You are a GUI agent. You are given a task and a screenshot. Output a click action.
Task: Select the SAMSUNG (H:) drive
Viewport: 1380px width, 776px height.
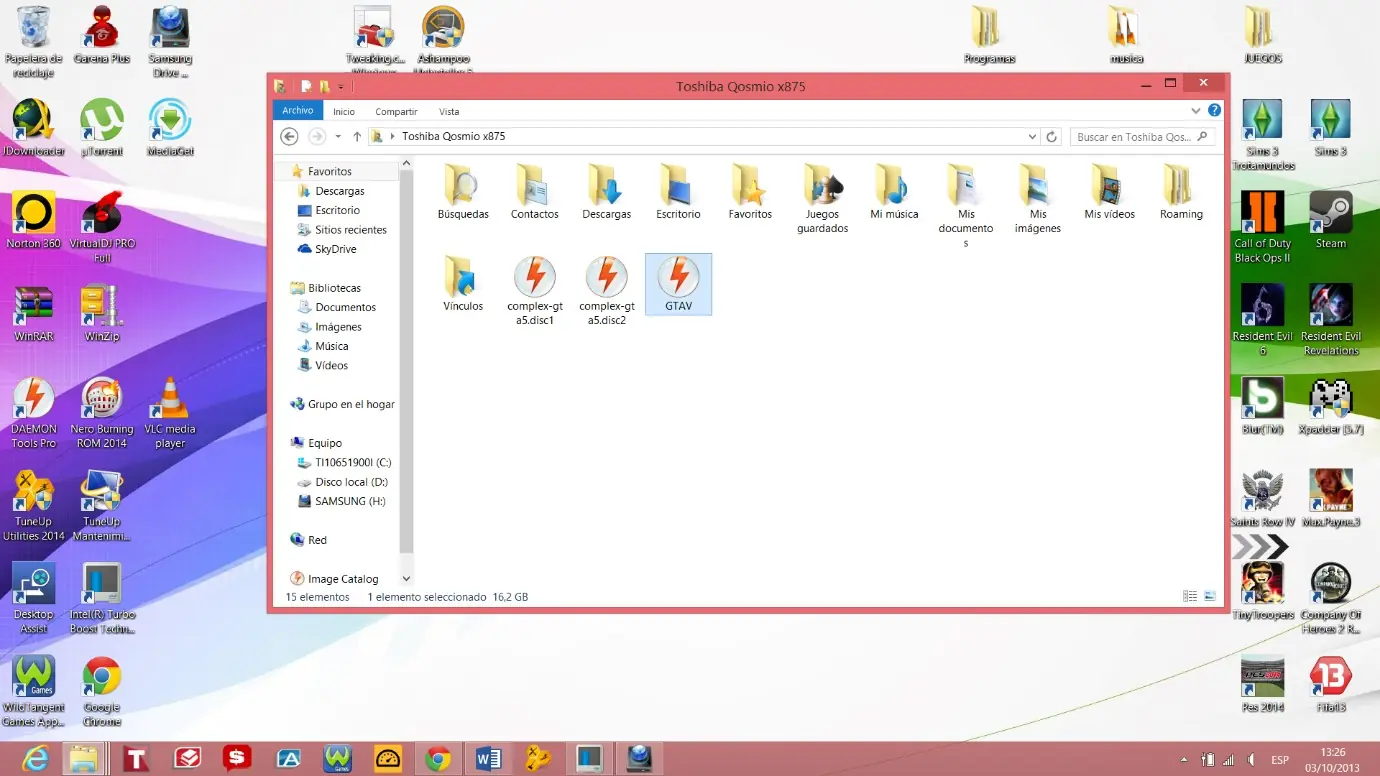(x=350, y=501)
